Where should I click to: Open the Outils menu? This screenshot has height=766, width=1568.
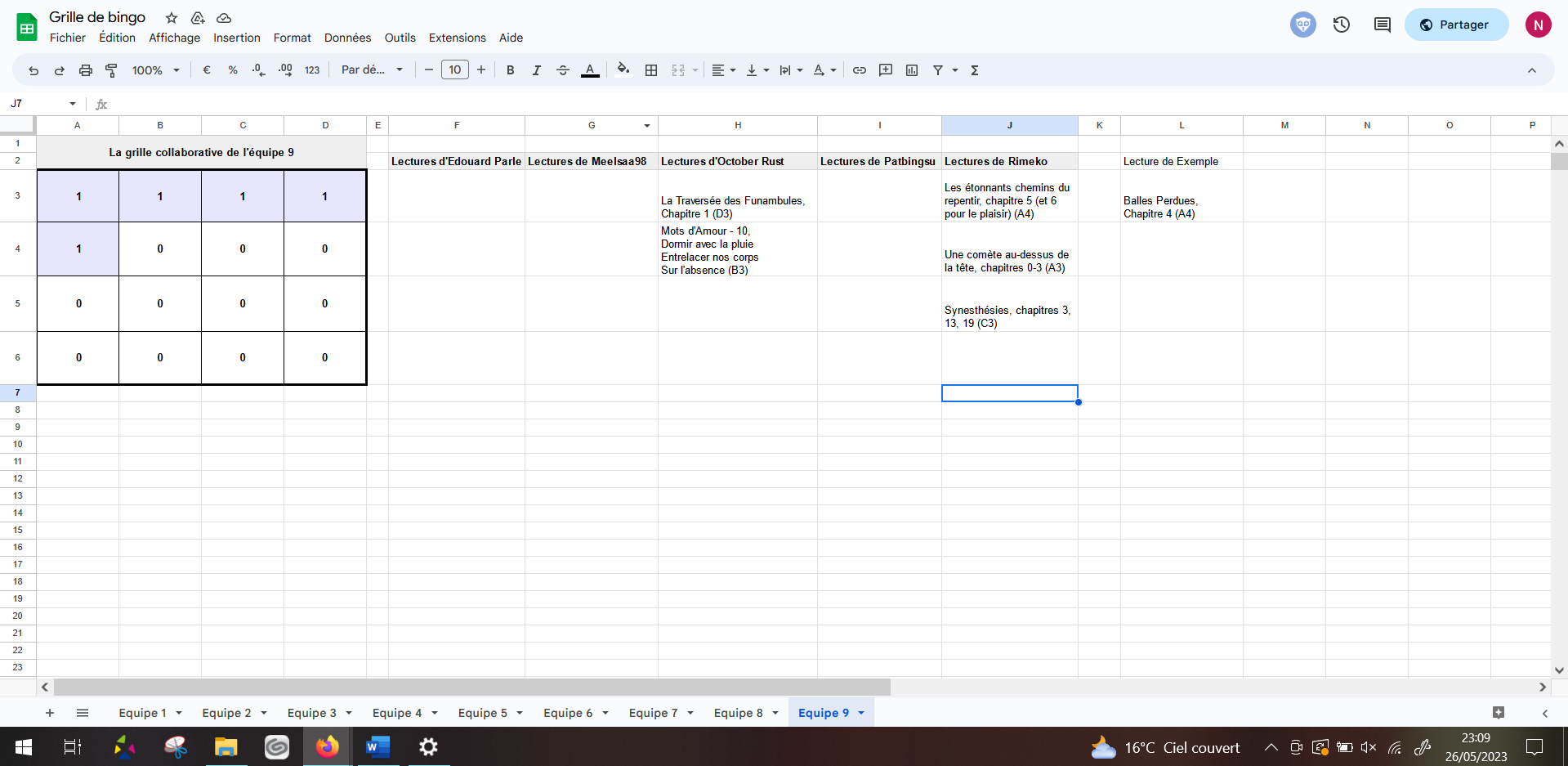pos(400,38)
